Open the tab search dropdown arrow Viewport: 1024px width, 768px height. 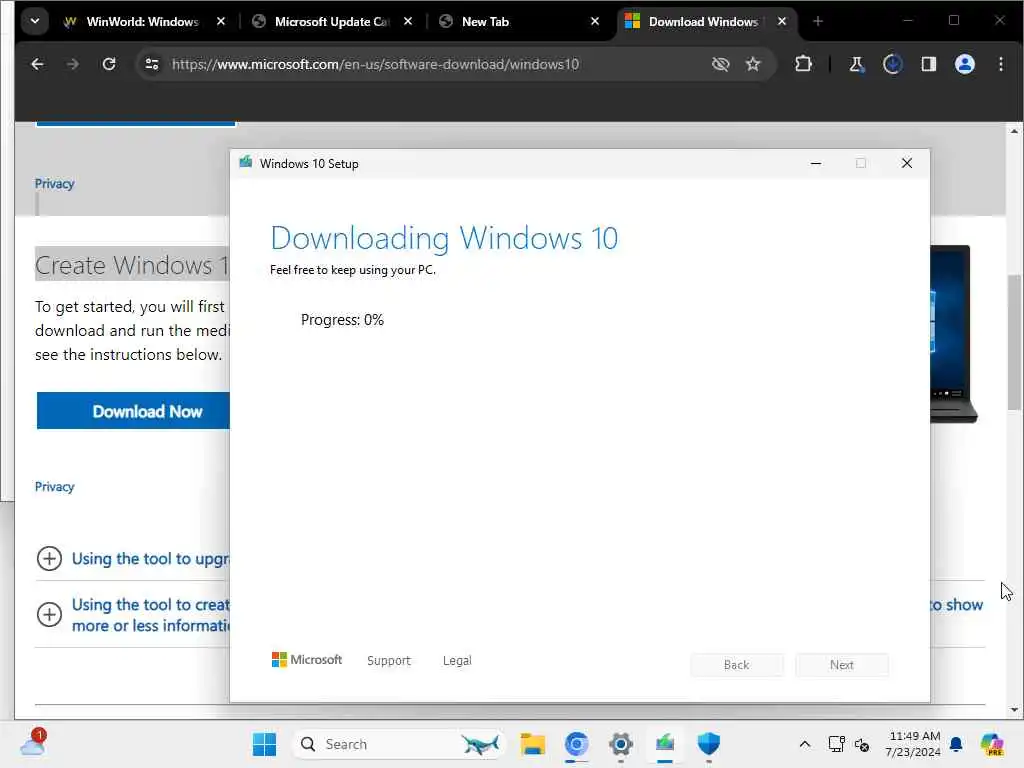tap(35, 21)
